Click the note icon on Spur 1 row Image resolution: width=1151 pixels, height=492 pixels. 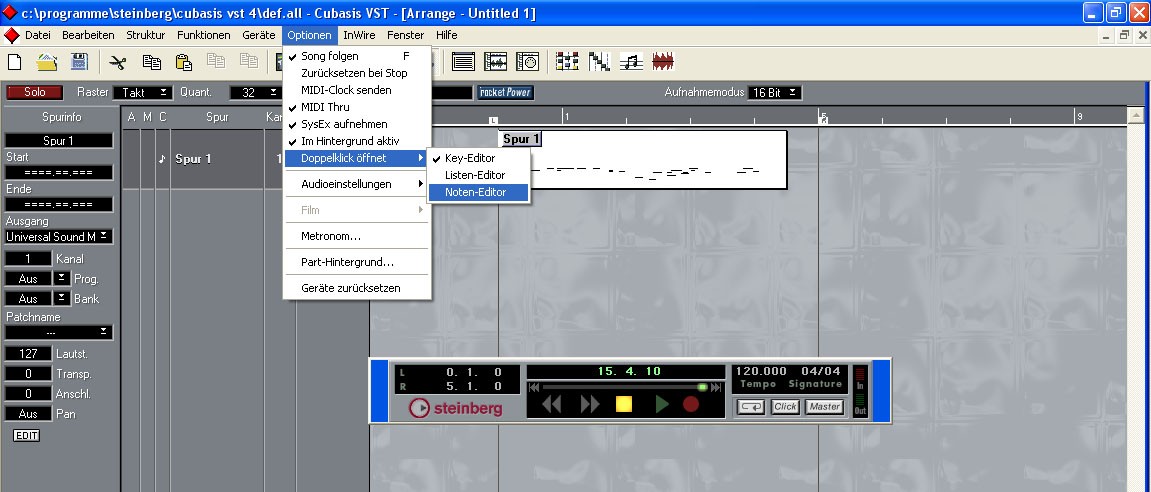[x=162, y=159]
